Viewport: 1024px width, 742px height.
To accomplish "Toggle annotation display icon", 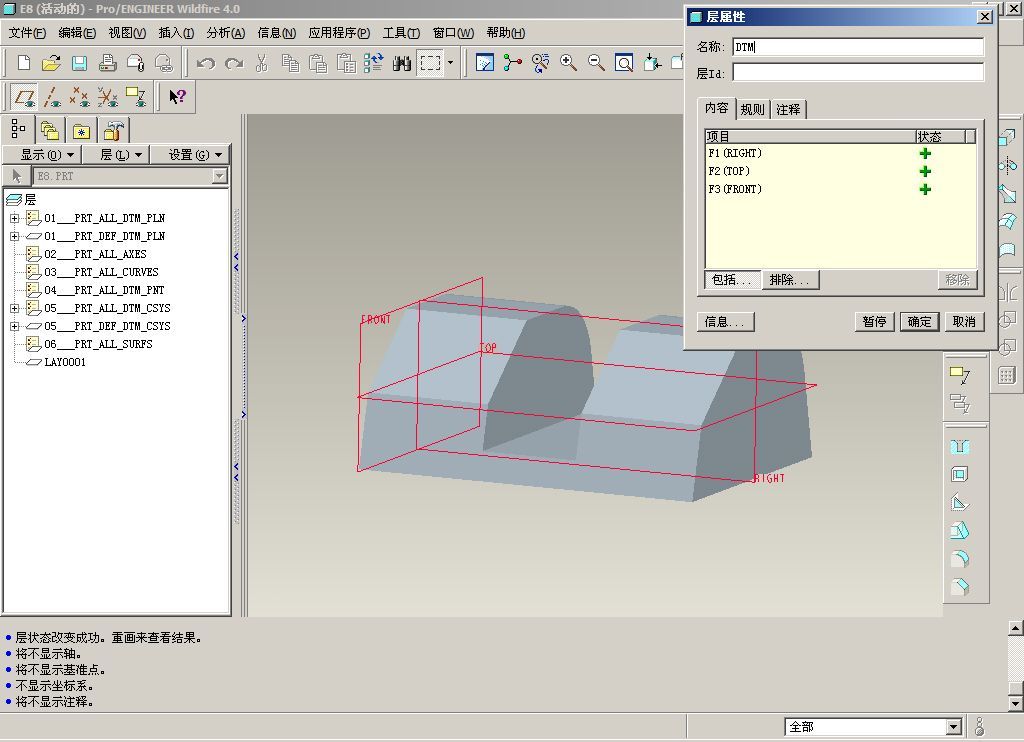I will [136, 97].
